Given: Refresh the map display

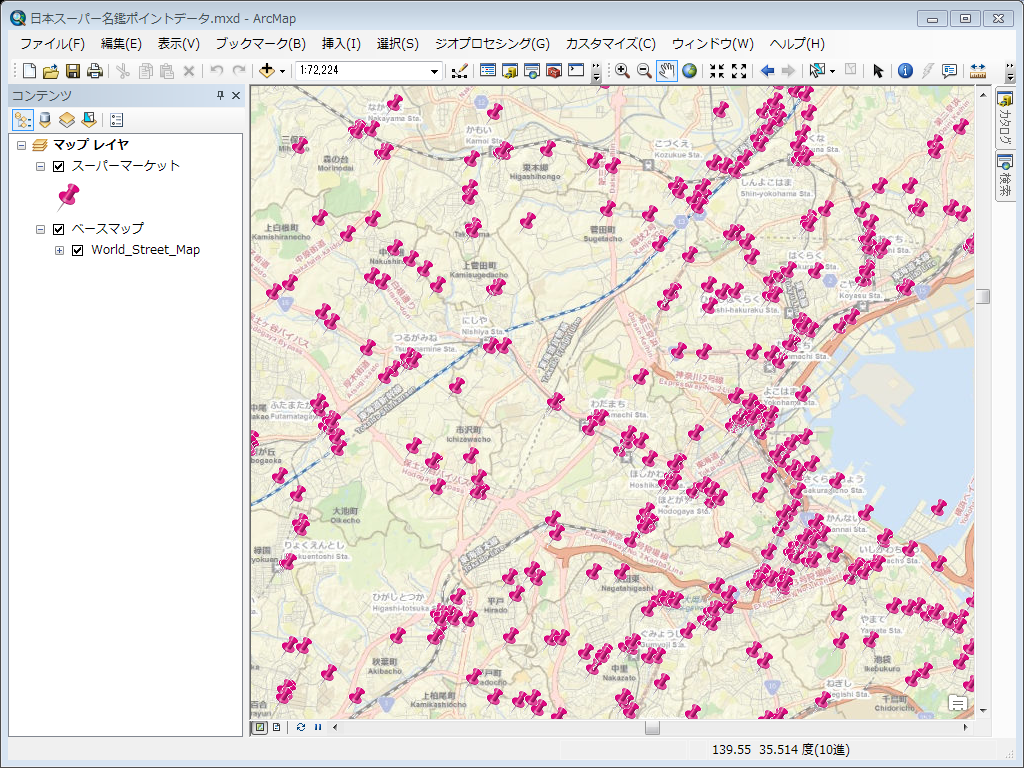Looking at the screenshot, I should 300,727.
